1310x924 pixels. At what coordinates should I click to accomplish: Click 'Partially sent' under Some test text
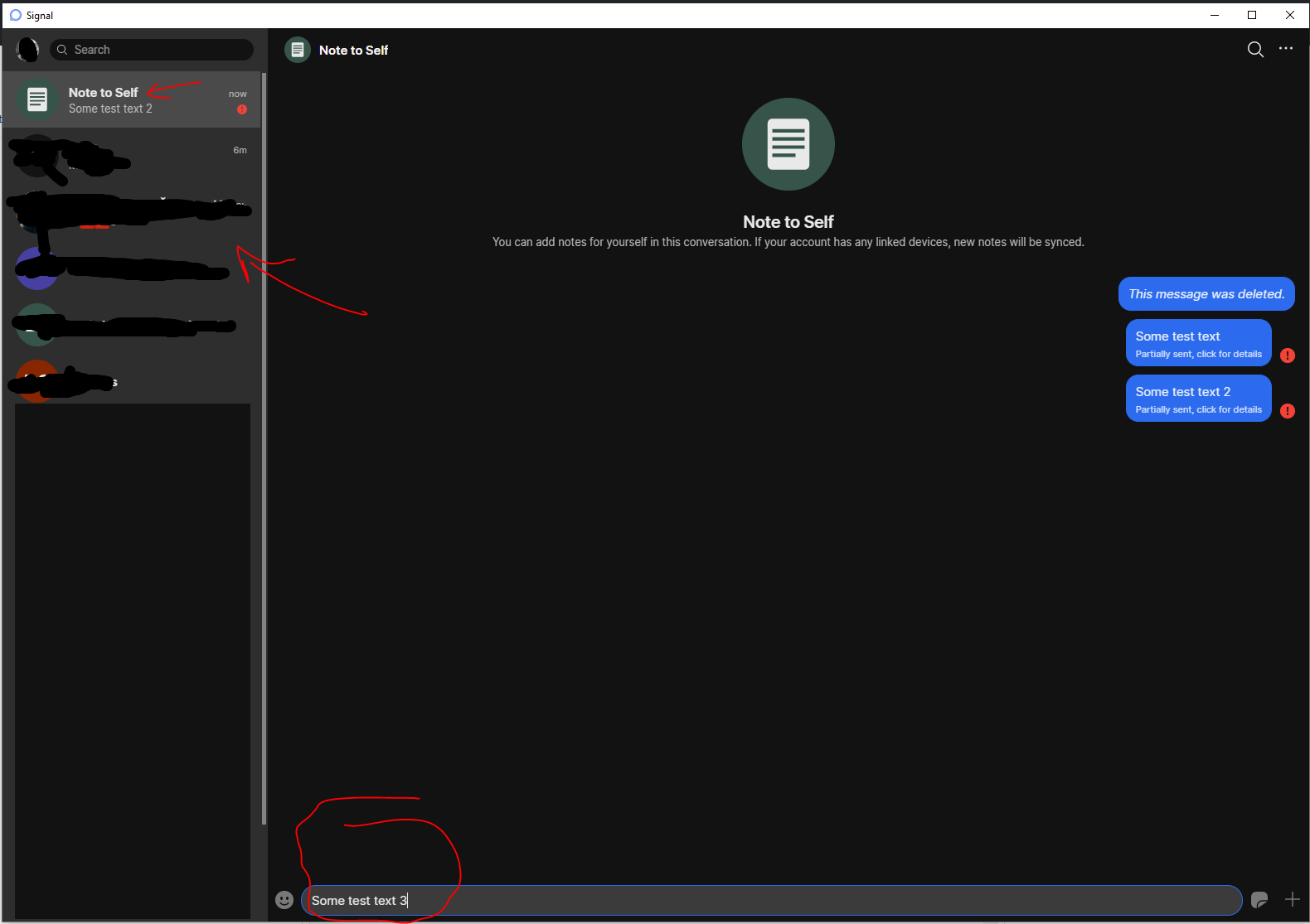[1198, 354]
